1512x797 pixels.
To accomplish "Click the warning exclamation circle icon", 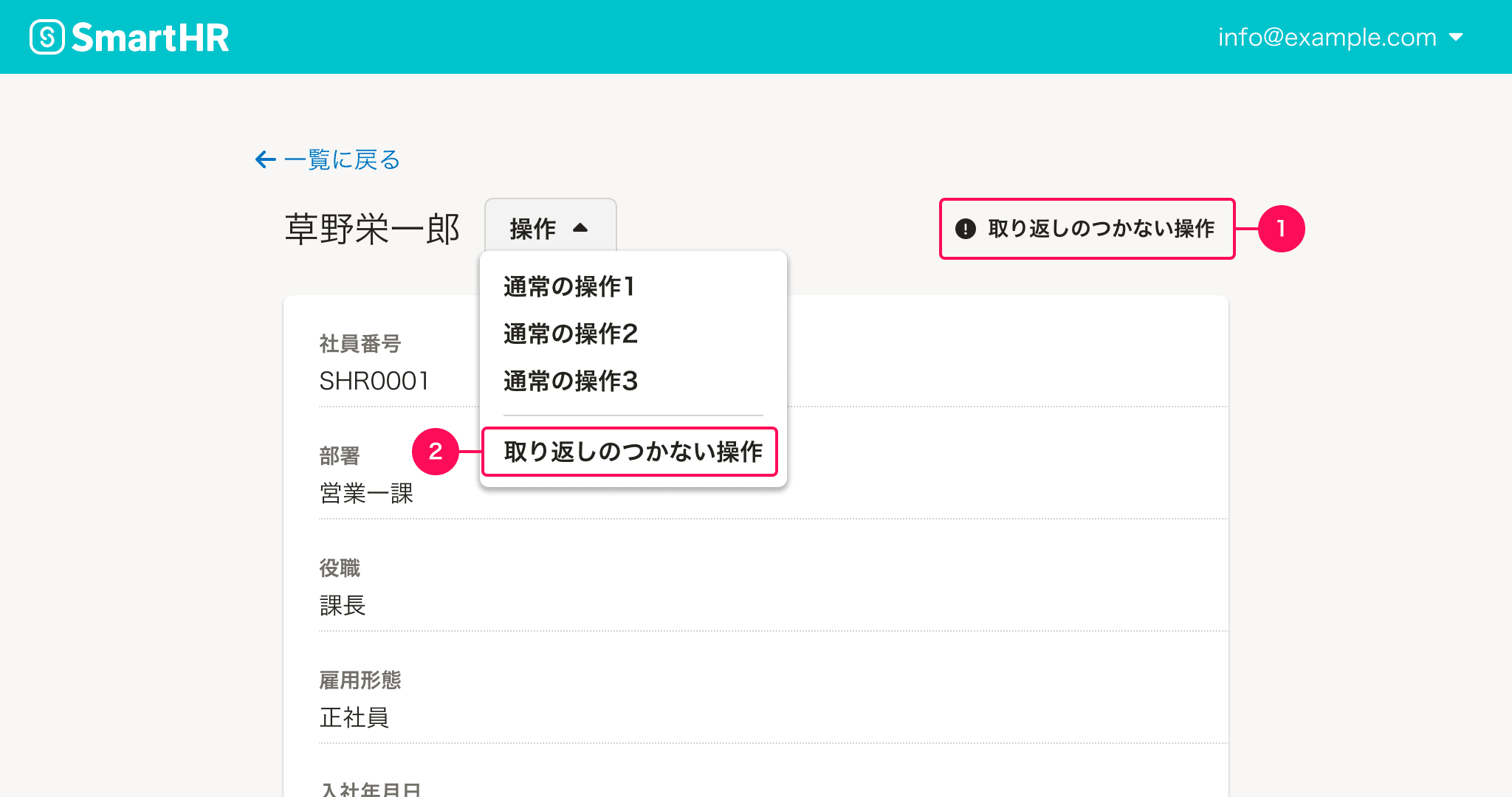I will click(965, 229).
